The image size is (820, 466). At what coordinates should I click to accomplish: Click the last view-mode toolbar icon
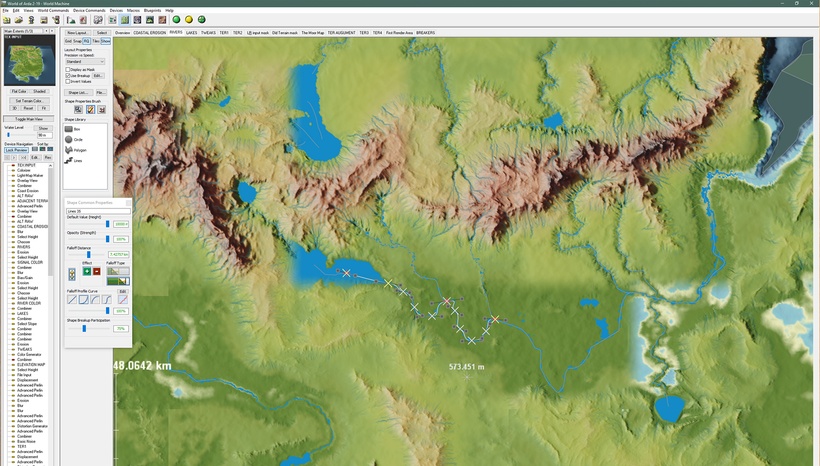[162, 20]
